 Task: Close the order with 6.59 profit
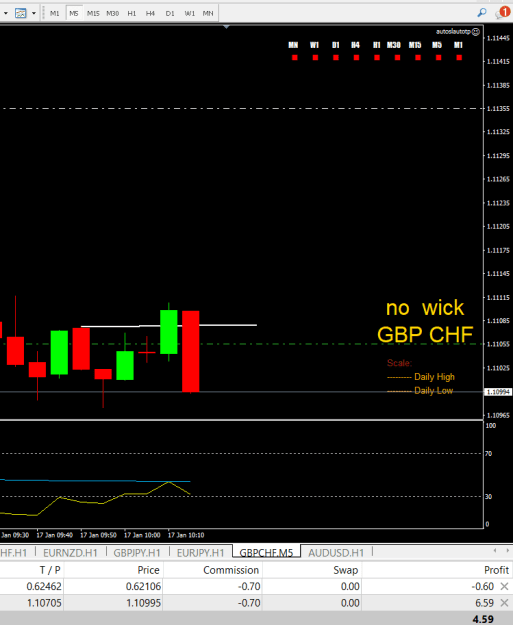pyautogui.click(x=505, y=603)
